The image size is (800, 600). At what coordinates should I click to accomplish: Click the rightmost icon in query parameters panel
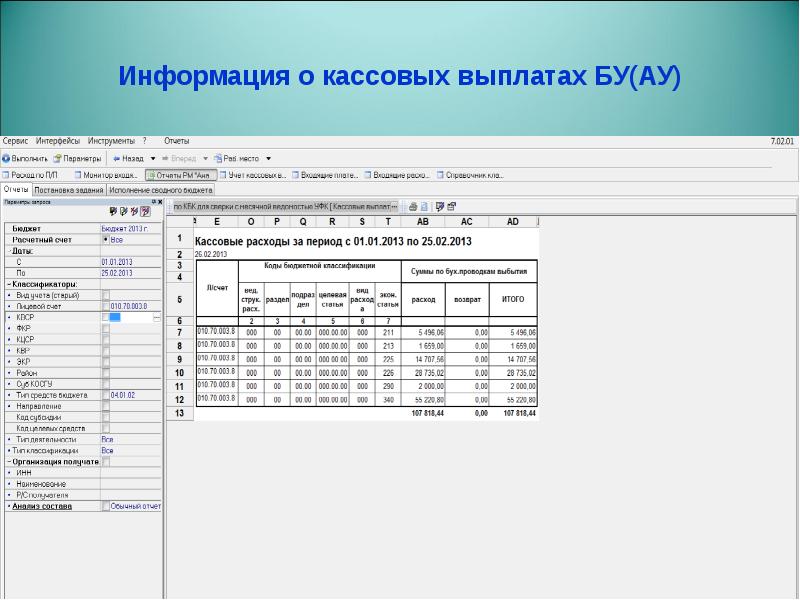146,211
